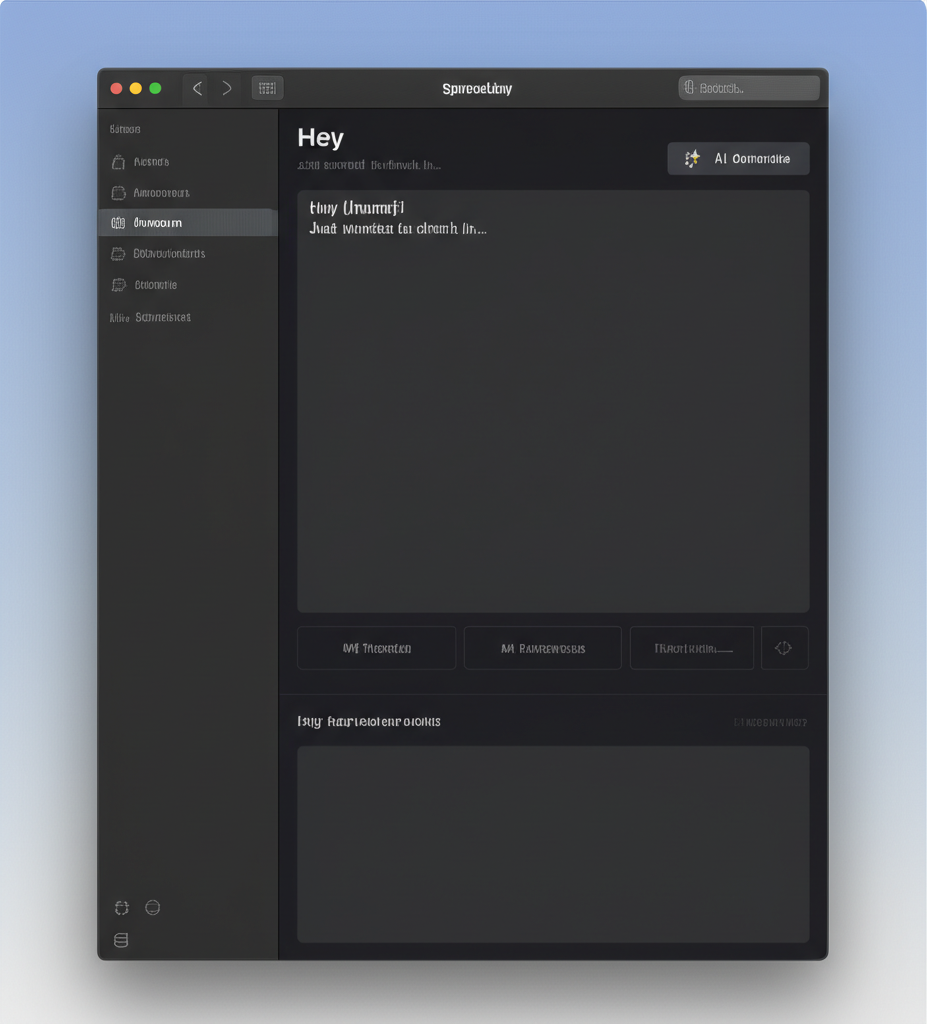Viewport: 927px width, 1024px height.
Task: Click the forward navigation arrow in the toolbar
Action: 227,88
